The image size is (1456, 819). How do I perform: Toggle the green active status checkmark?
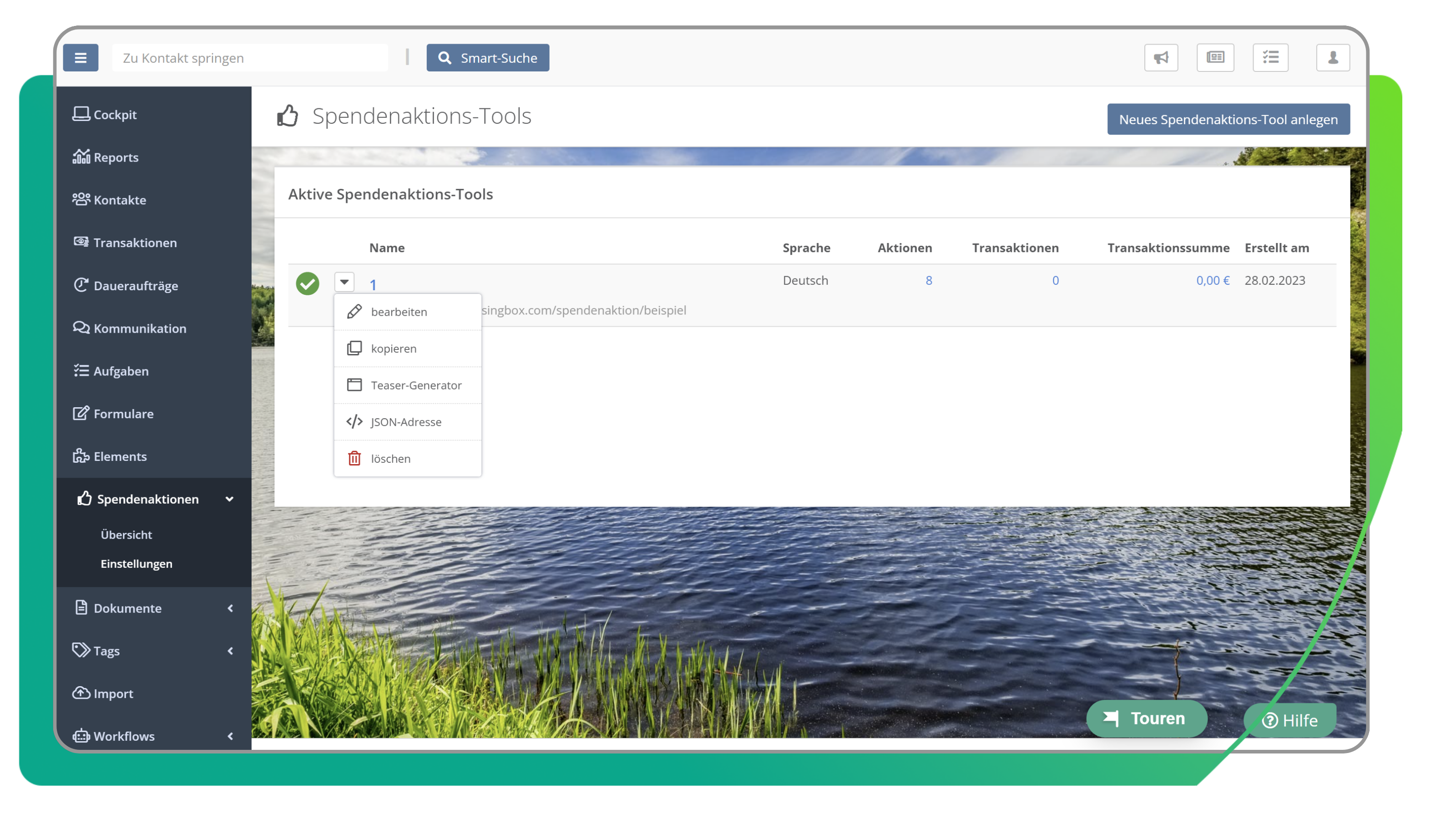tap(308, 283)
